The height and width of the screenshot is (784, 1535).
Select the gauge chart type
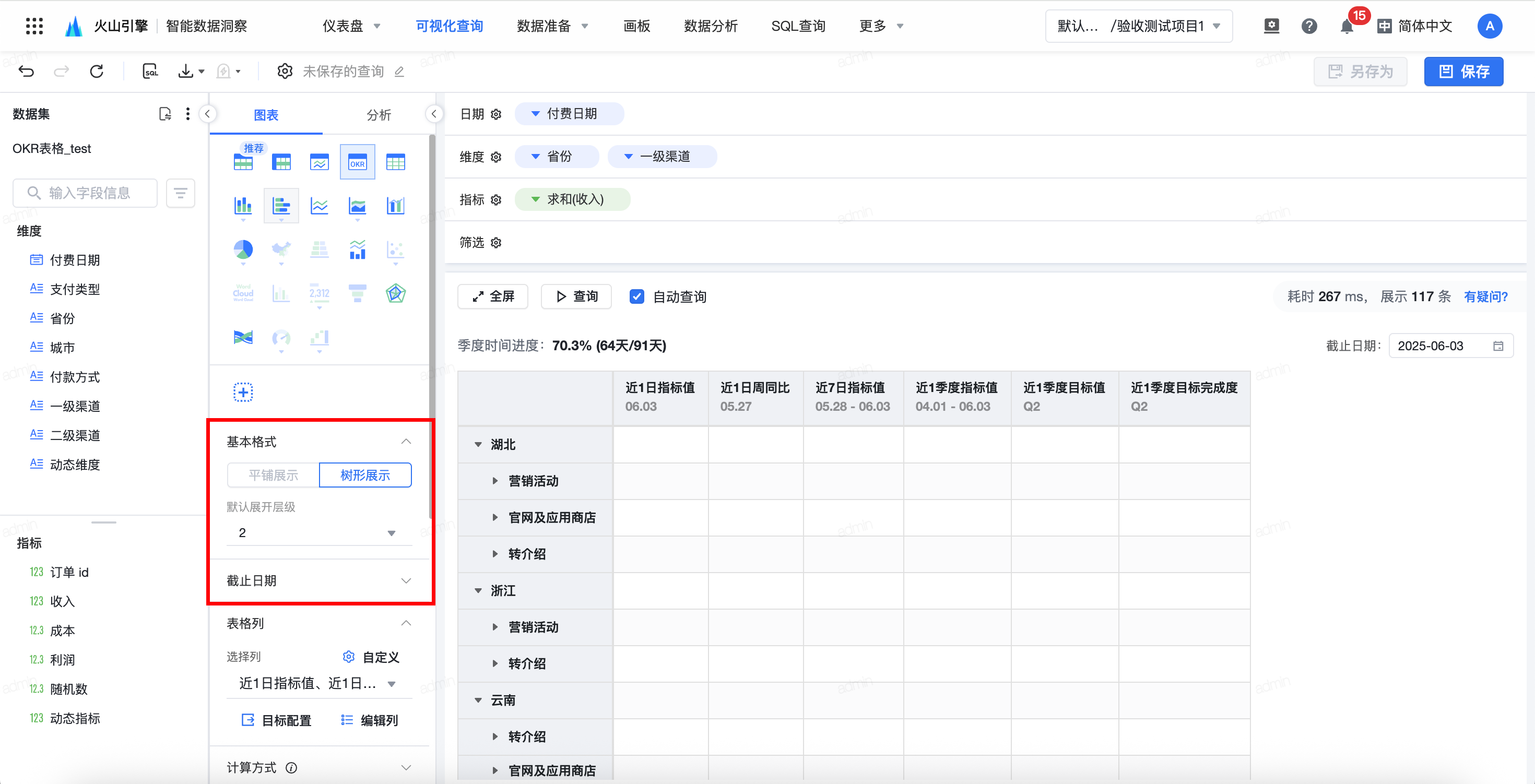(281, 338)
